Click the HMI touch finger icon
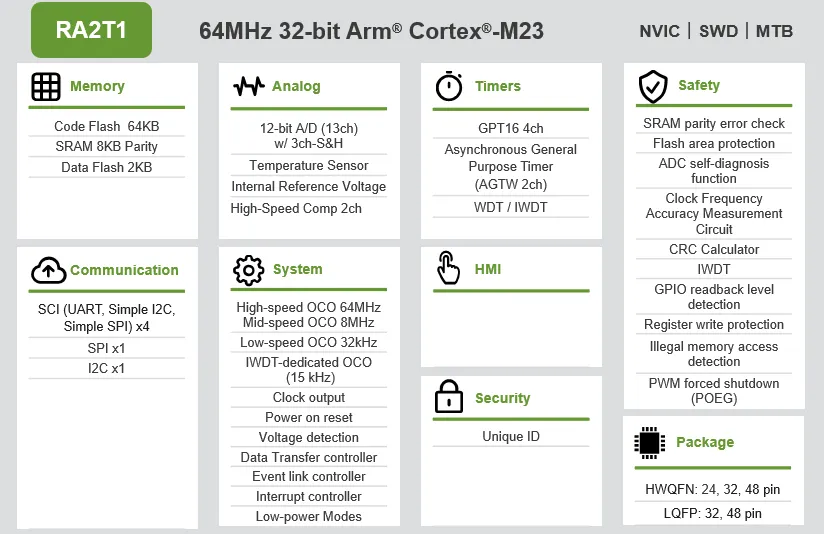824x534 pixels. point(448,268)
